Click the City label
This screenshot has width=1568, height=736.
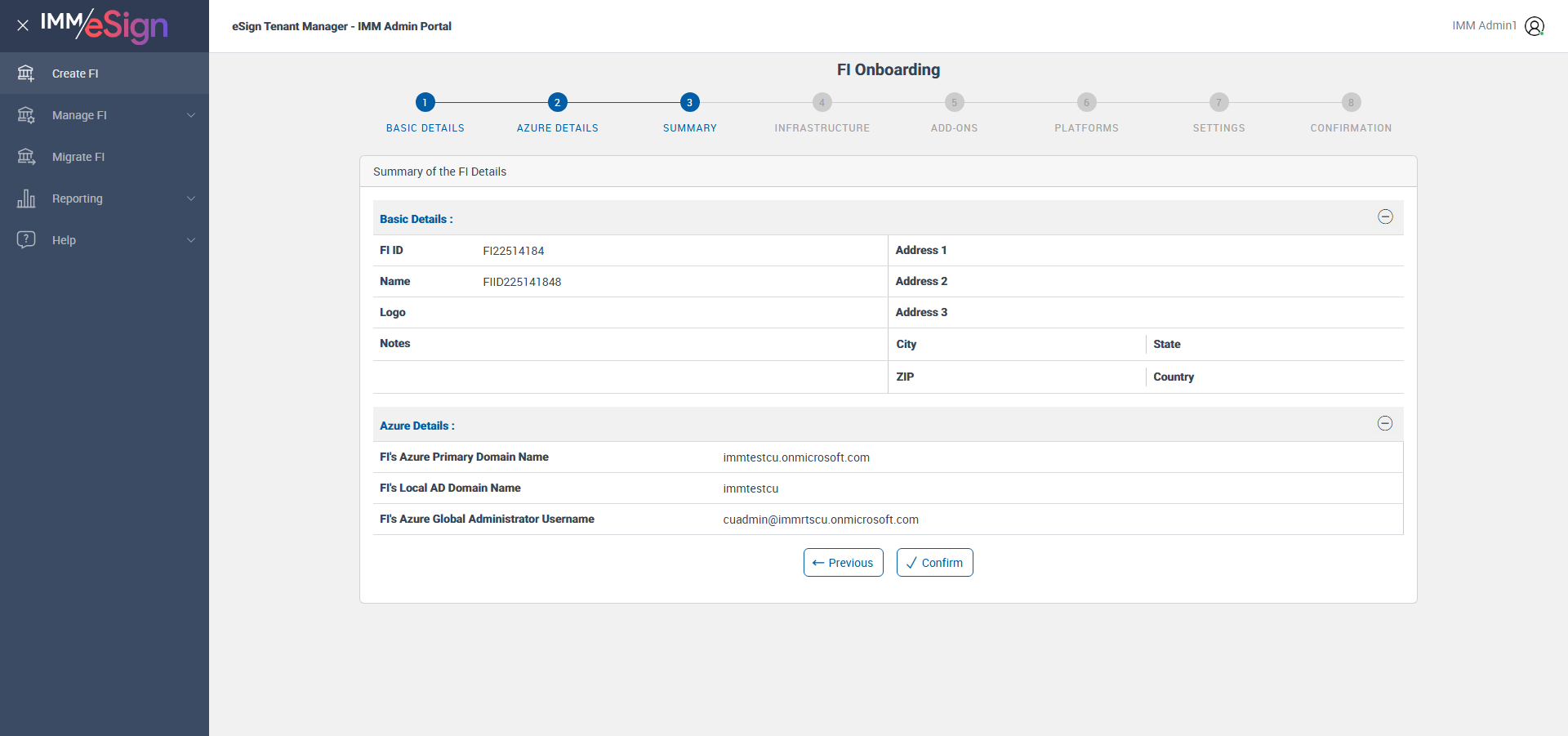click(x=906, y=344)
